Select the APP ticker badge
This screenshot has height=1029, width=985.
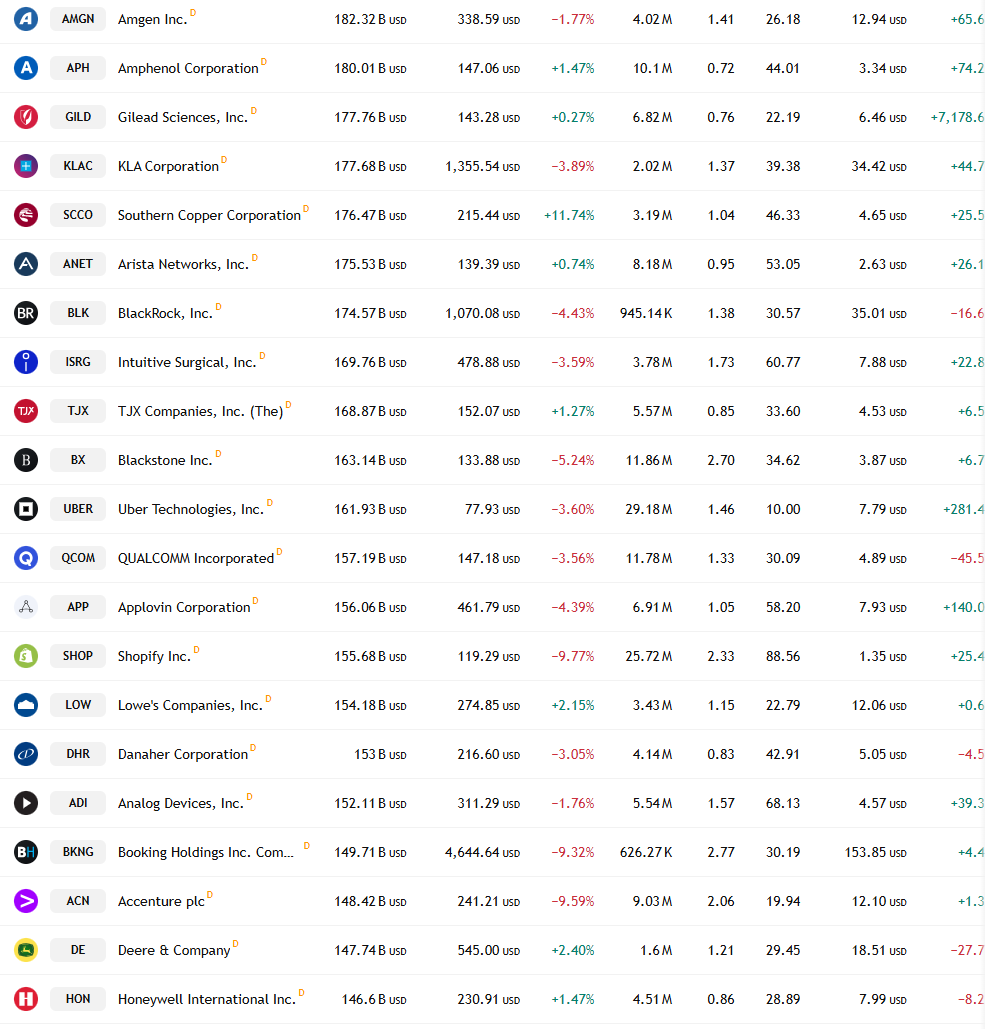[78, 607]
